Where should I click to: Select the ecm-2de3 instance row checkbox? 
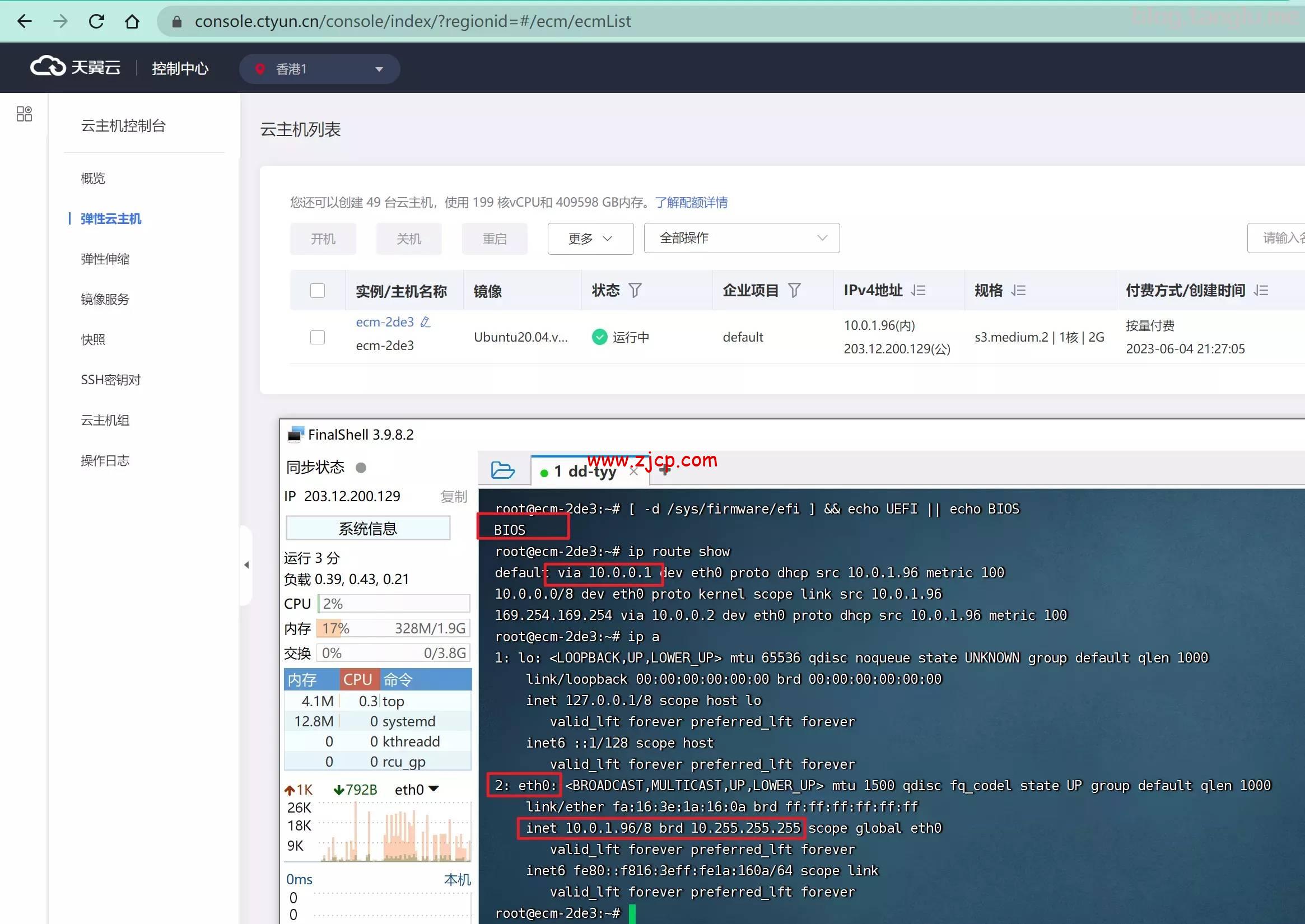pyautogui.click(x=318, y=337)
